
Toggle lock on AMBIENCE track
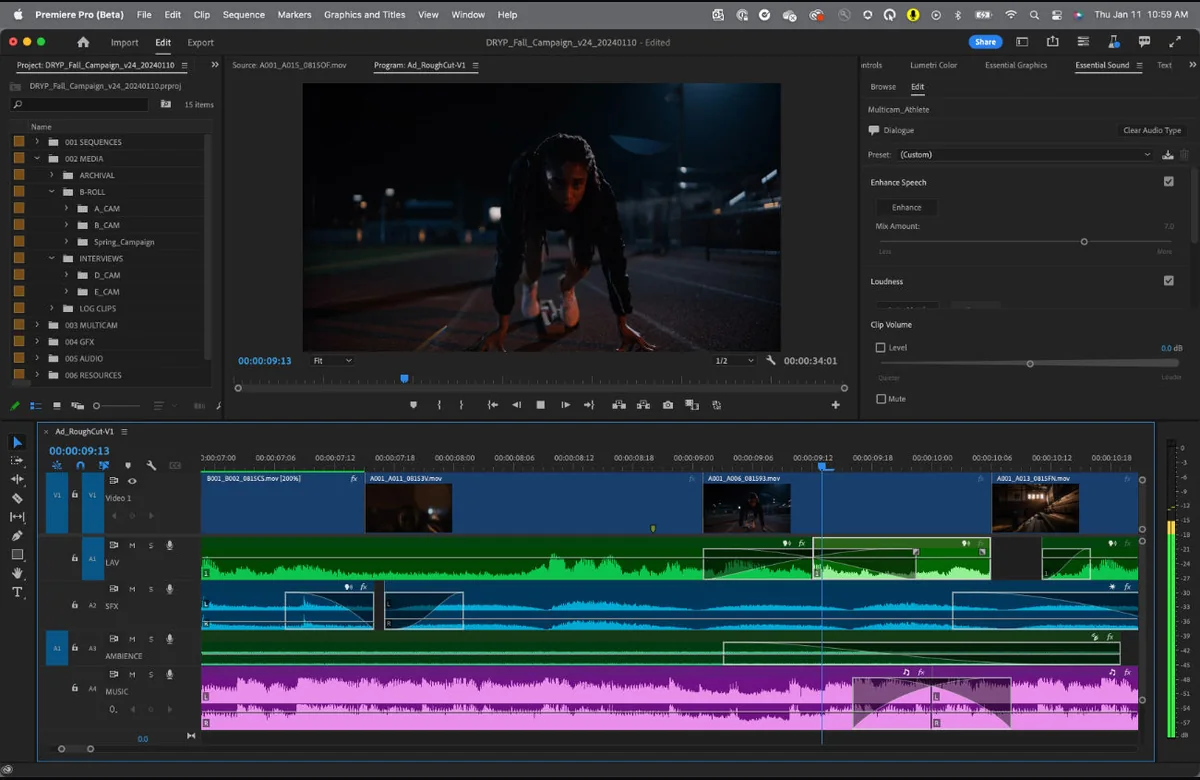[75, 648]
